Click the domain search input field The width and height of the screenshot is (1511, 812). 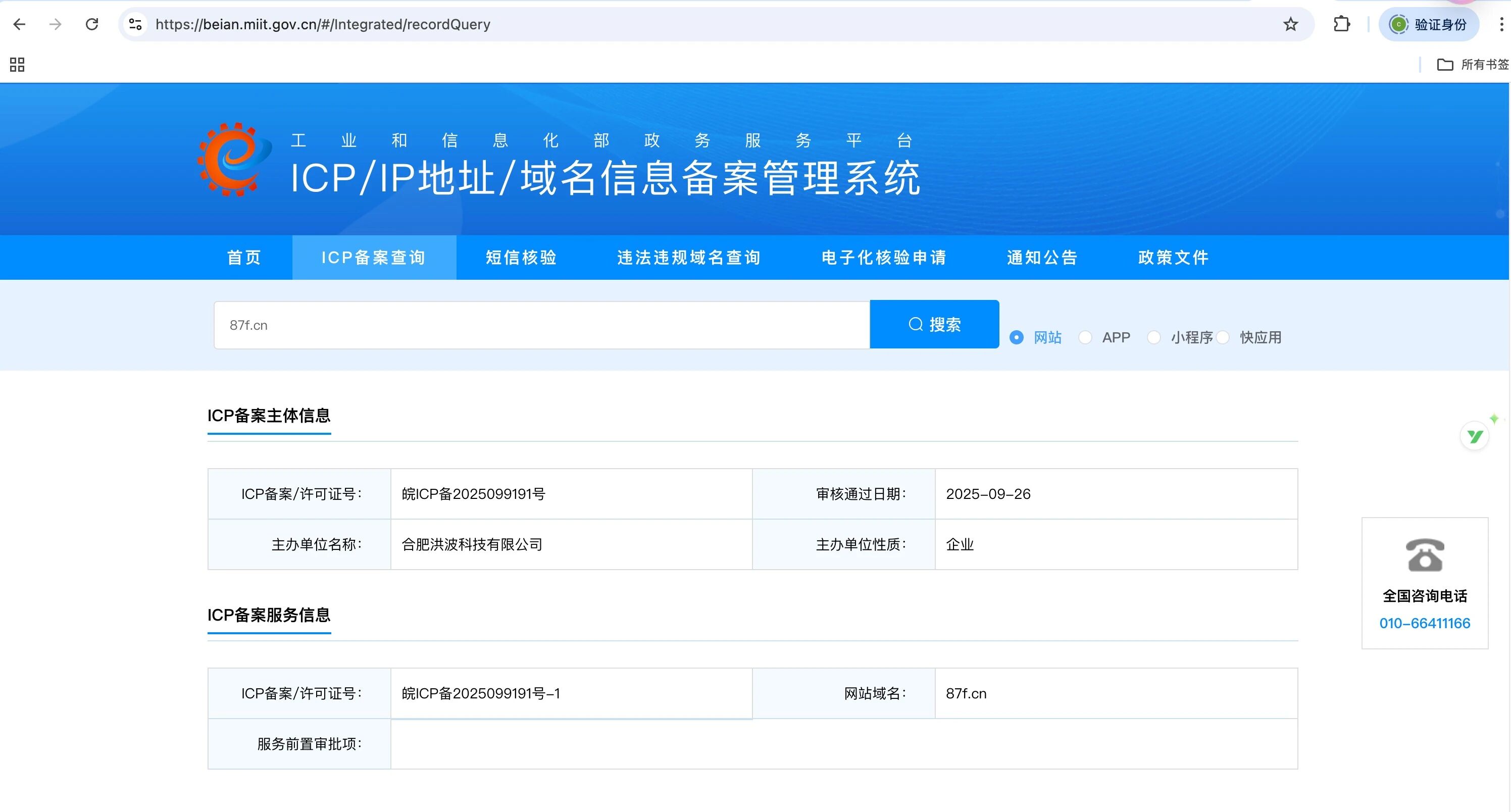click(x=541, y=325)
